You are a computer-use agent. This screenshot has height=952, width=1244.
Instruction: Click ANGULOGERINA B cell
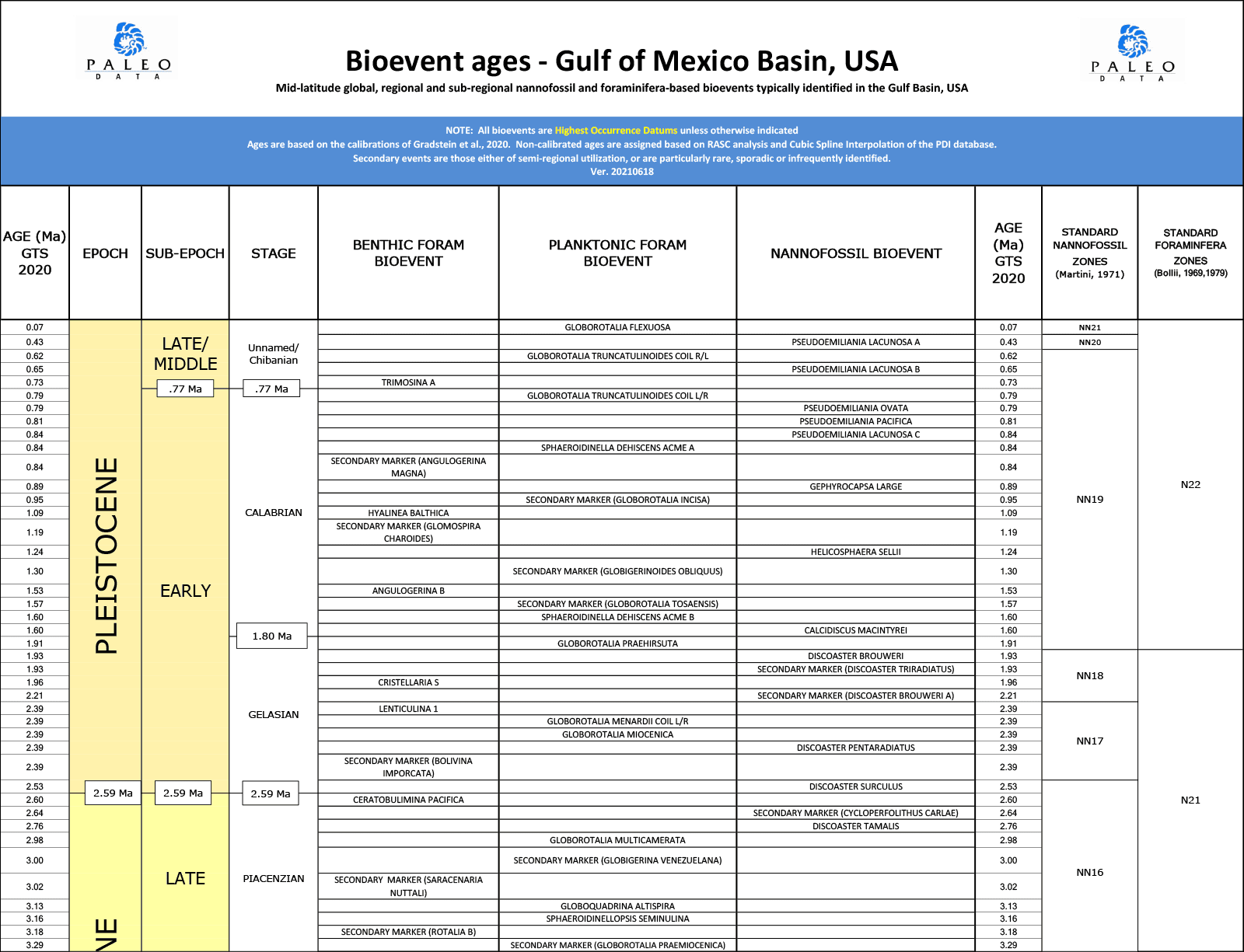pyautogui.click(x=408, y=591)
